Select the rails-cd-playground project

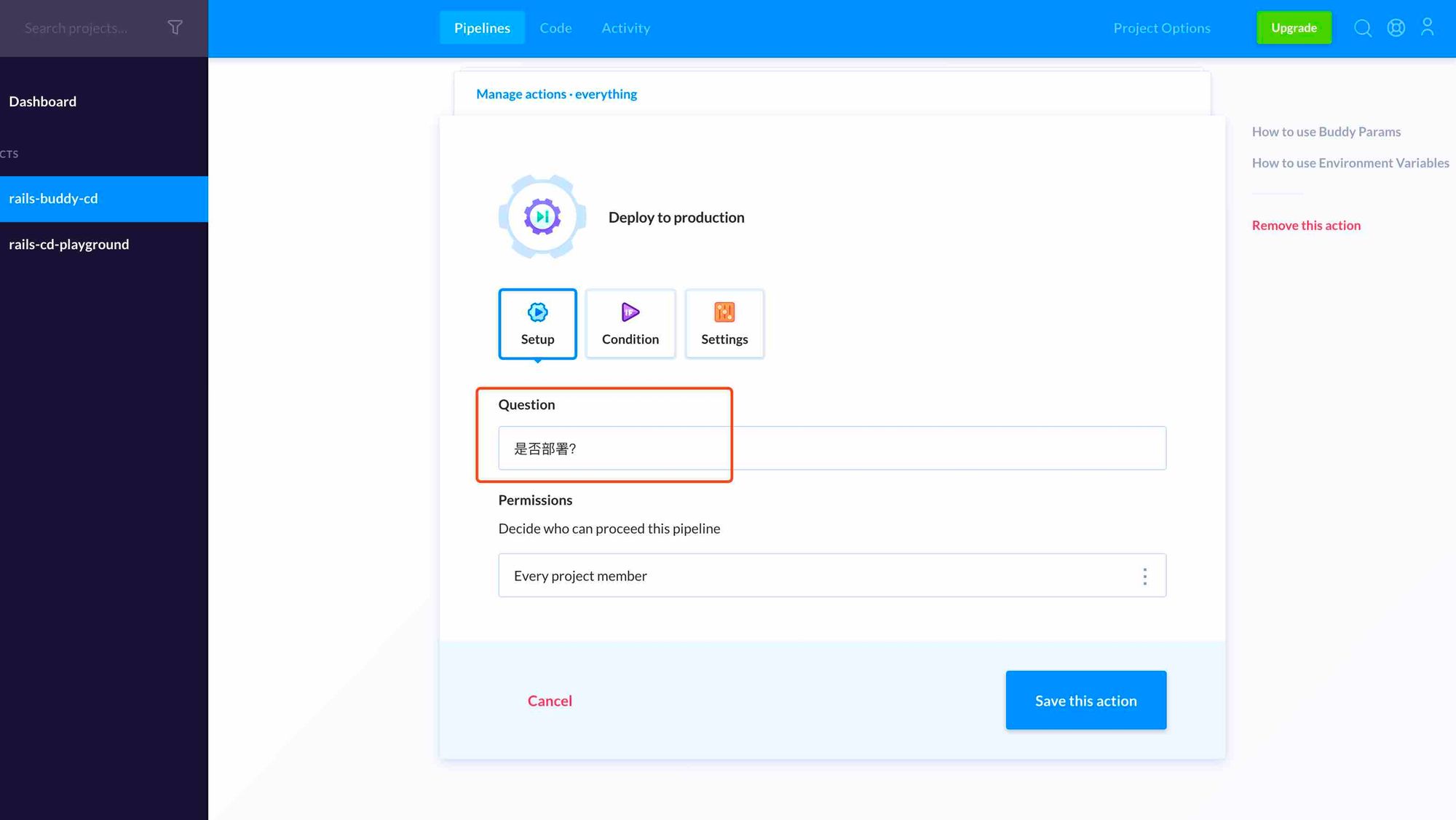pos(69,245)
